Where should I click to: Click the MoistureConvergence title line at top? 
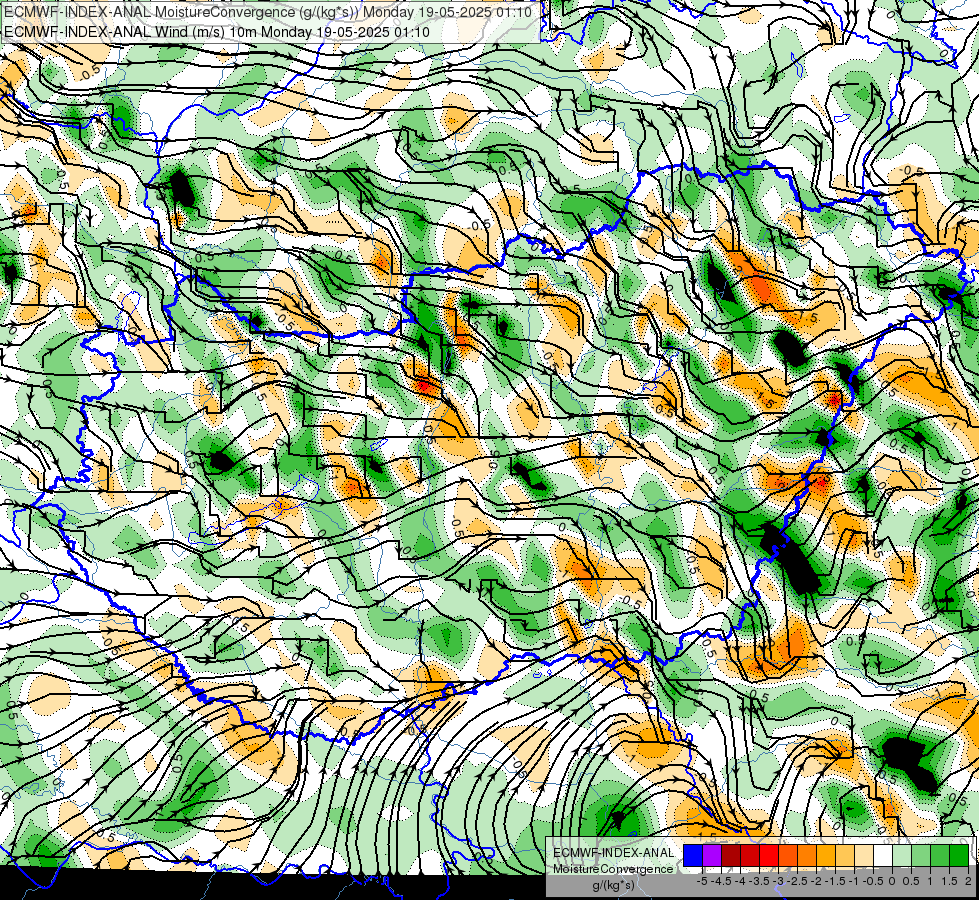(268, 12)
